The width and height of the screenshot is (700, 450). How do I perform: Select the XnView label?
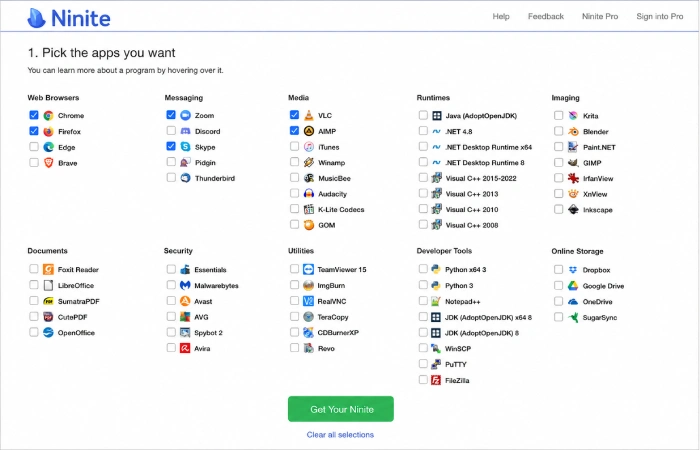(x=595, y=194)
